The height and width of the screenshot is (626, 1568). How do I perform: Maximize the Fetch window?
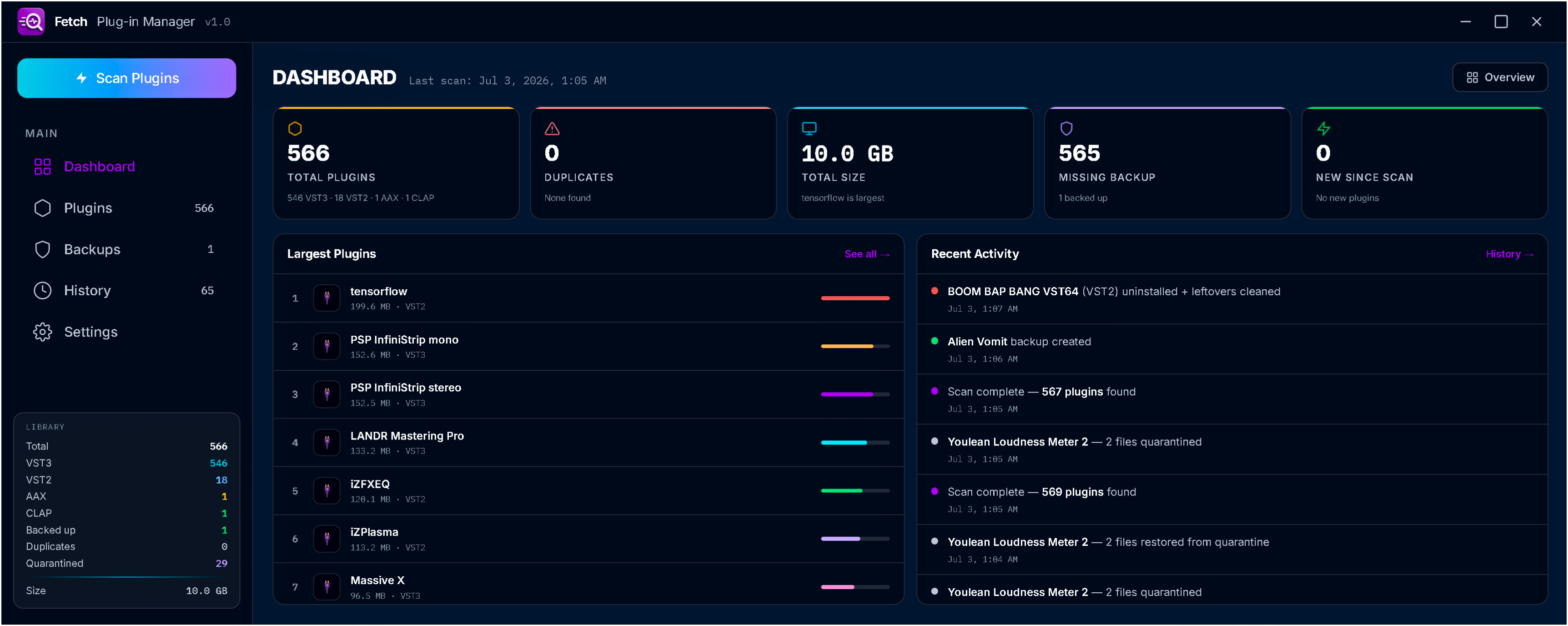click(1501, 22)
